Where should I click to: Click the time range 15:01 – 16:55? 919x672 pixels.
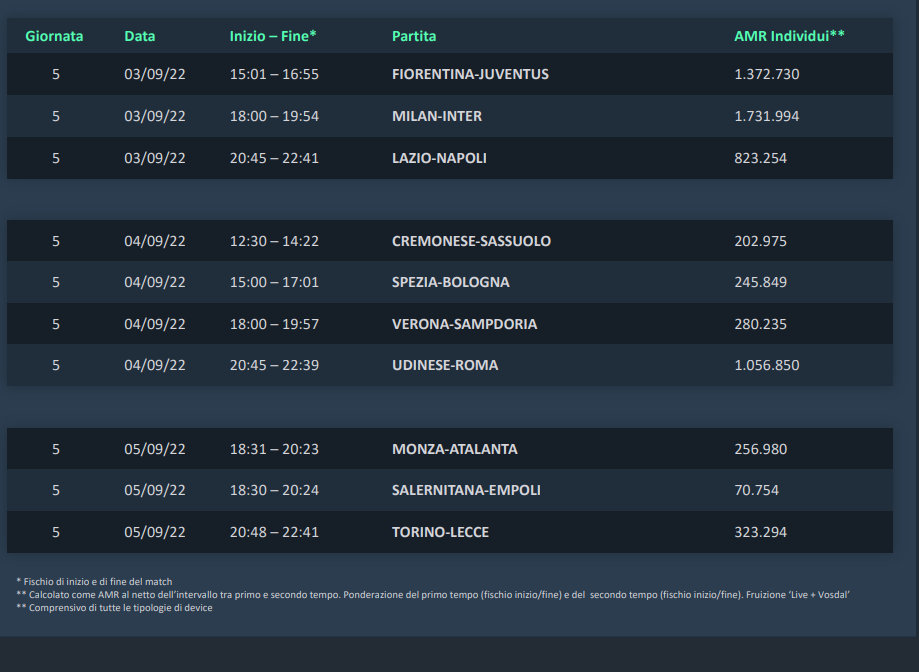(274, 74)
